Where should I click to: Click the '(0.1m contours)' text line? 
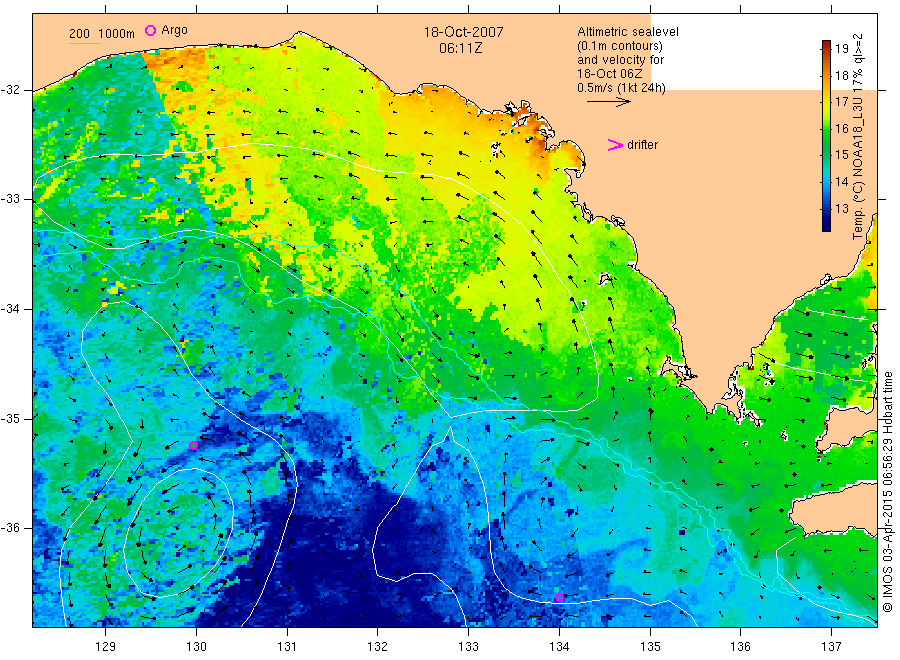click(x=620, y=46)
